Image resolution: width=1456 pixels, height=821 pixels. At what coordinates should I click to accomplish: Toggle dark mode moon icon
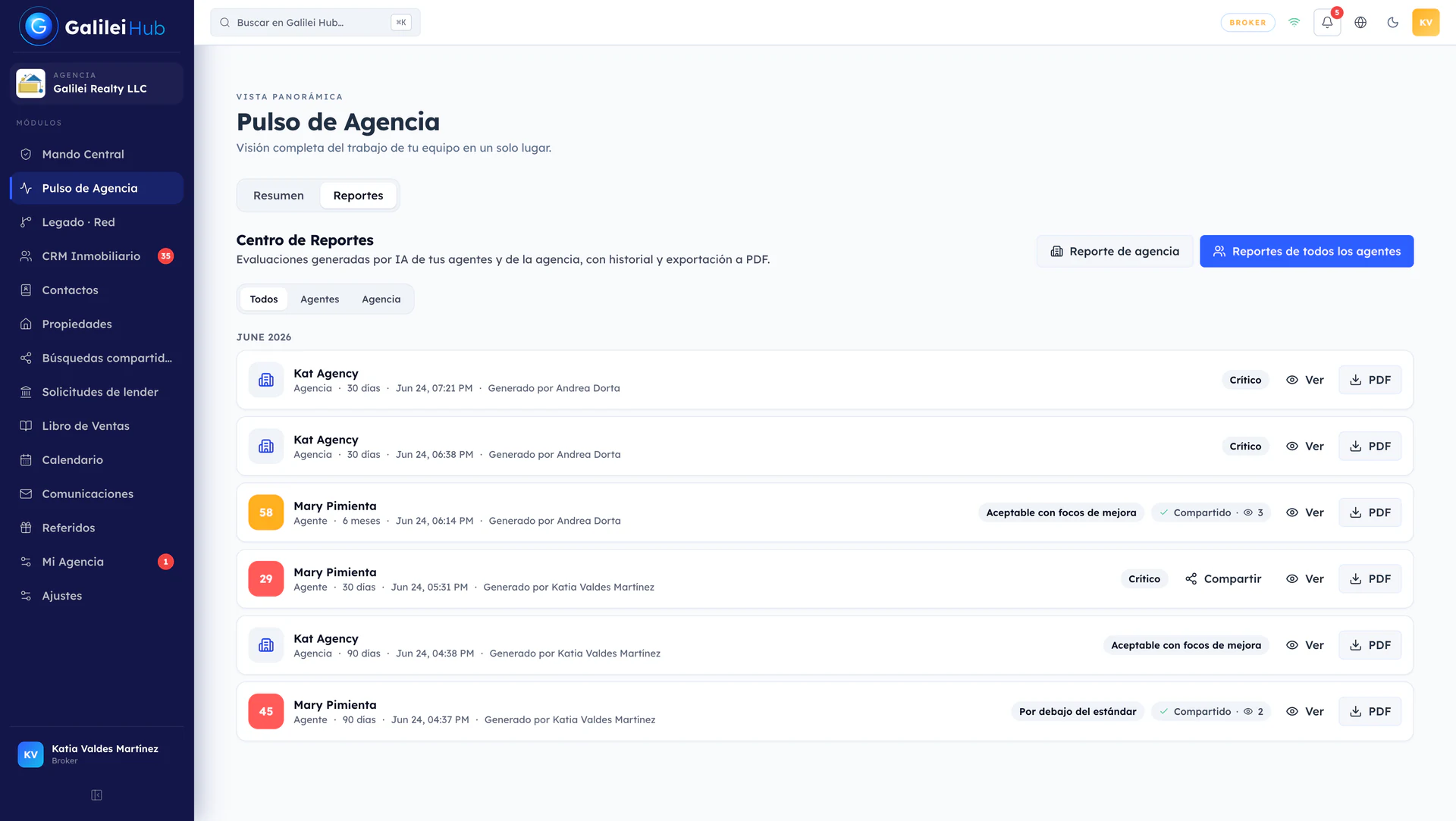(x=1392, y=23)
